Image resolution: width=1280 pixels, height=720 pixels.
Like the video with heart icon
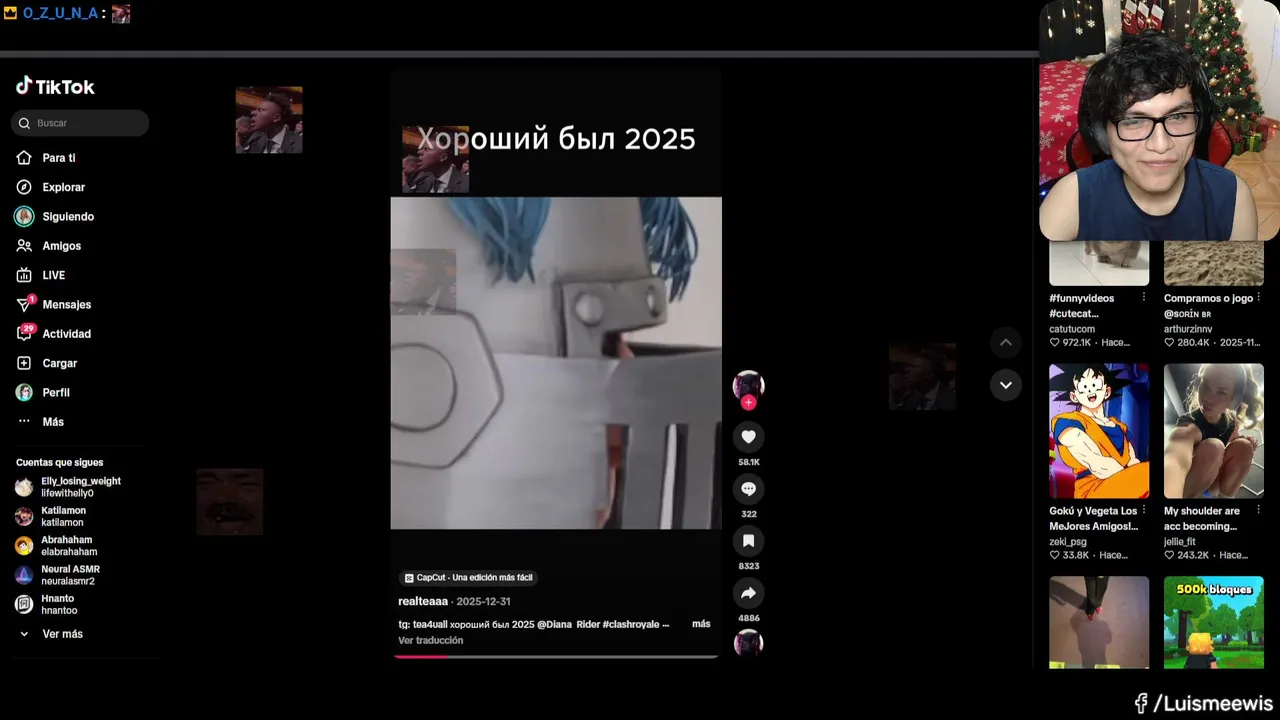748,436
